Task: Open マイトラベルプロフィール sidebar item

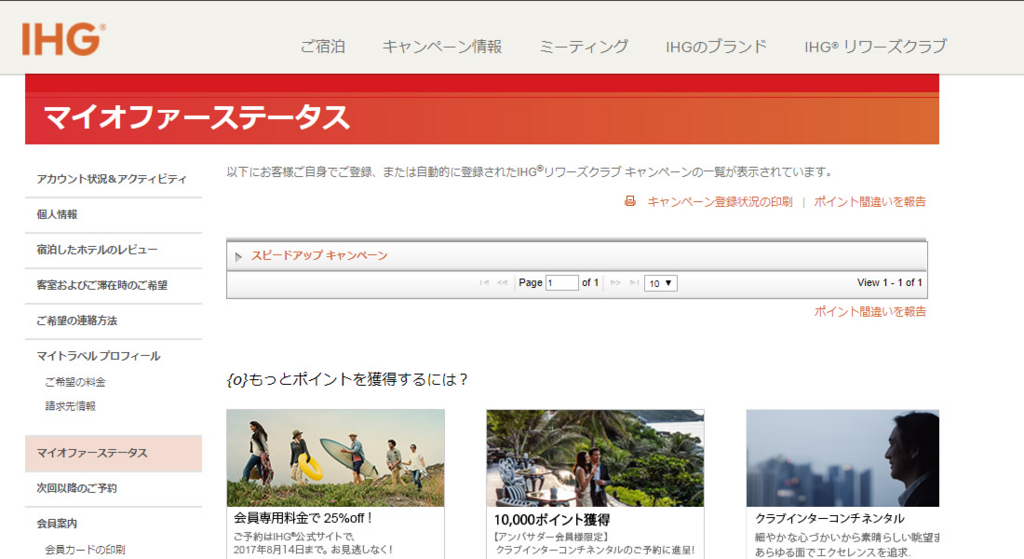Action: point(98,356)
